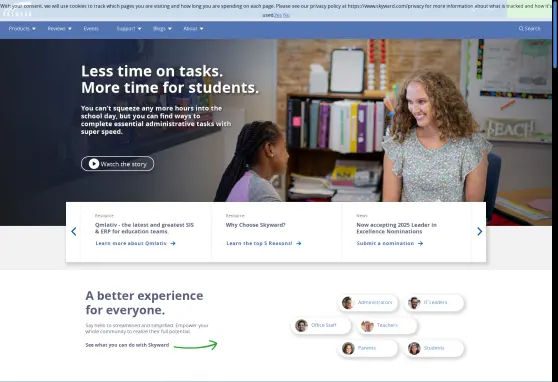This screenshot has height=382, width=558.
Task: Show the previous carousel card using the left arrow
Action: tap(74, 232)
